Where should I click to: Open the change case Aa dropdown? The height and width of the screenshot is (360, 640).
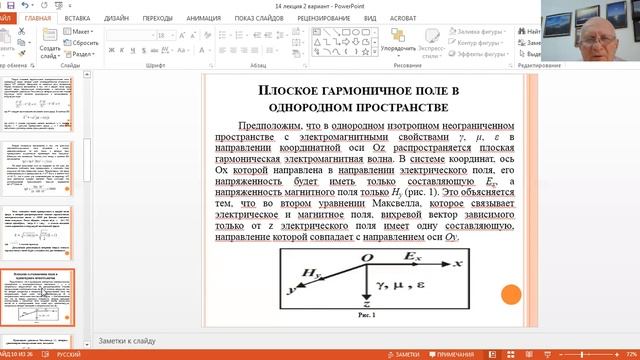click(x=182, y=51)
